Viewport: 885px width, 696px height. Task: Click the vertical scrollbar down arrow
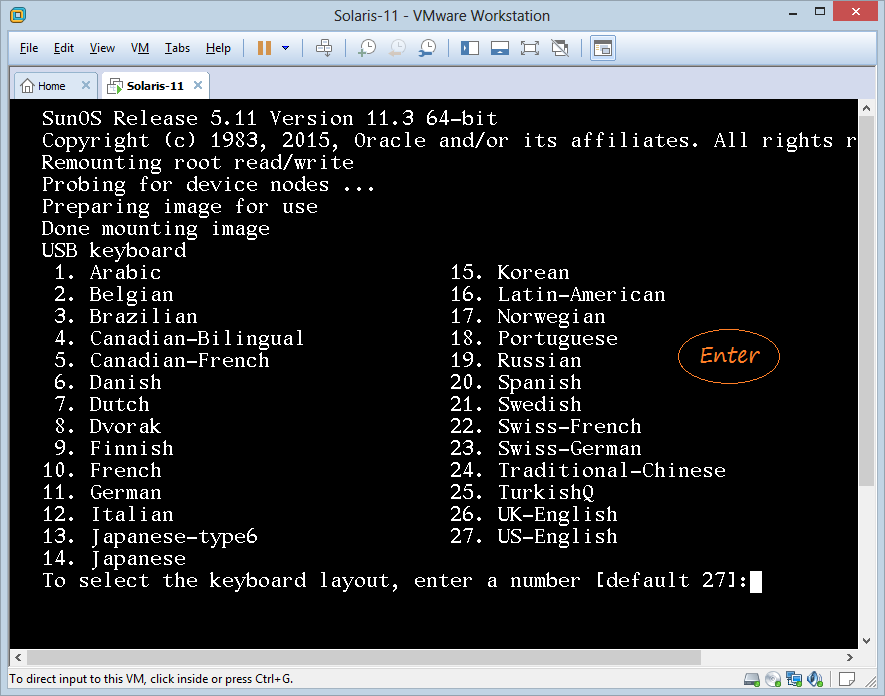pos(866,641)
